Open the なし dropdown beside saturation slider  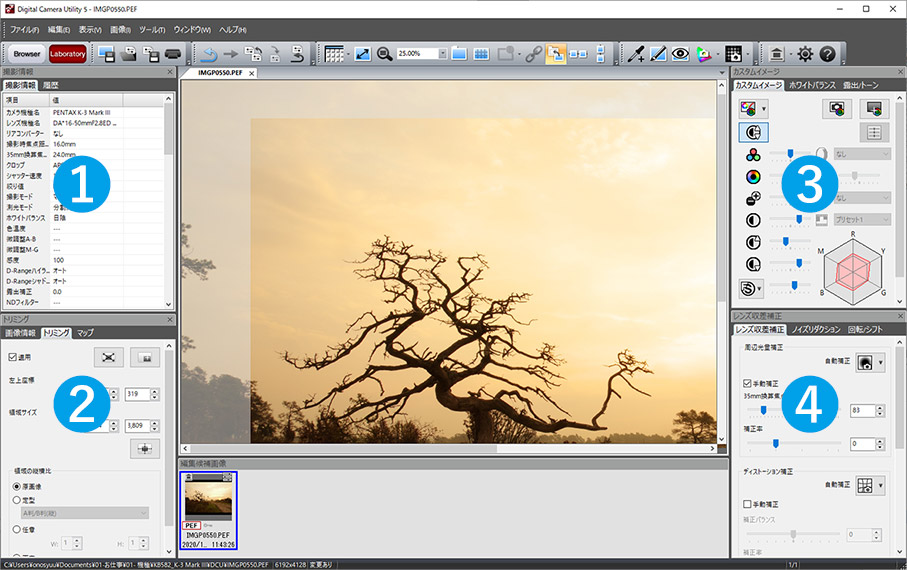(x=861, y=155)
